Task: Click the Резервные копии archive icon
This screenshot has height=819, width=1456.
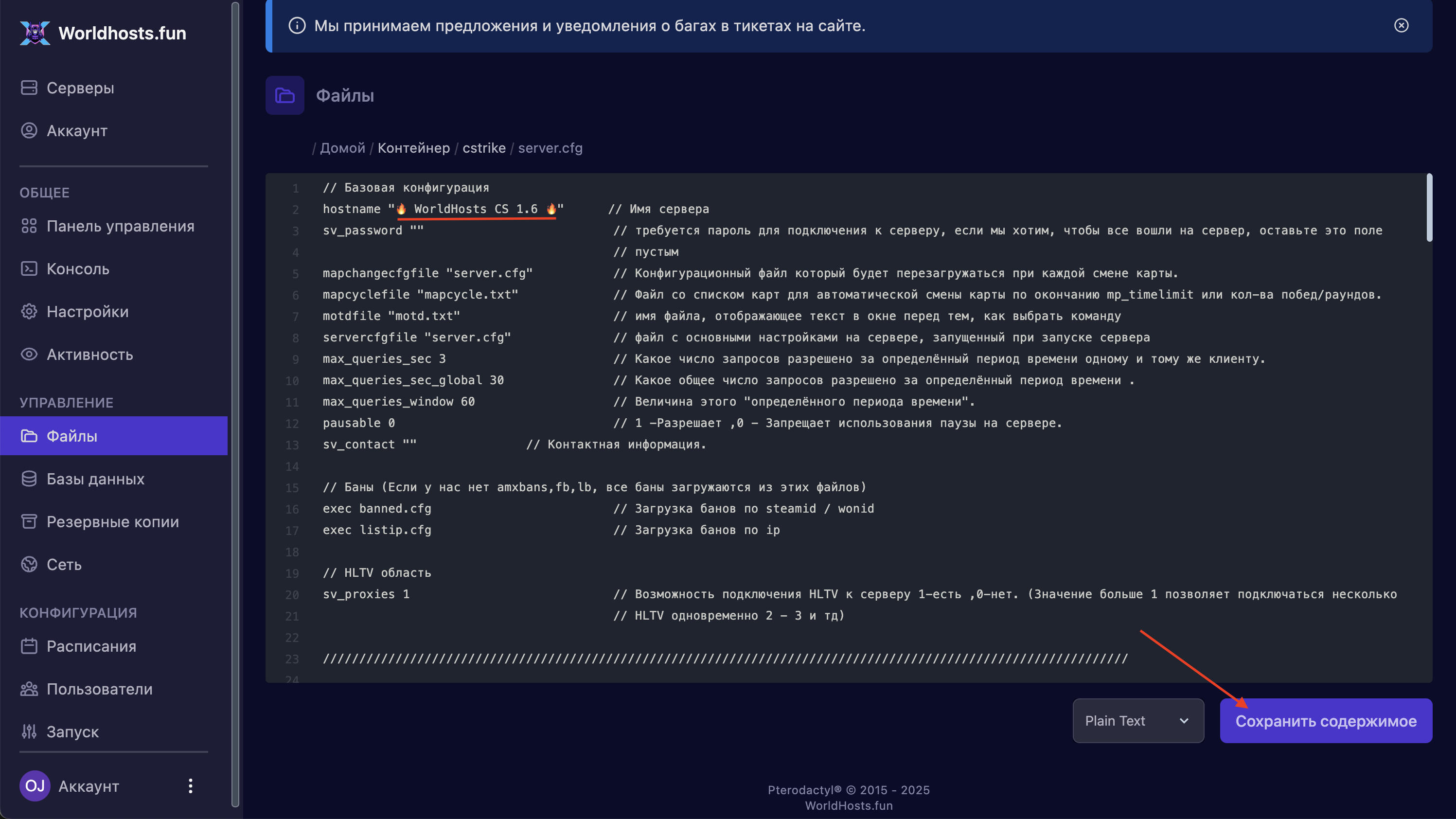Action: pos(29,521)
